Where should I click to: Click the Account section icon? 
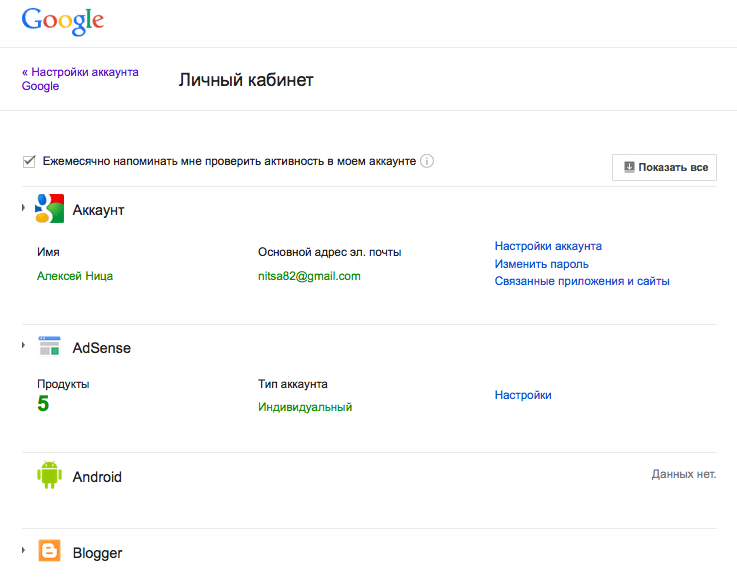coord(50,209)
